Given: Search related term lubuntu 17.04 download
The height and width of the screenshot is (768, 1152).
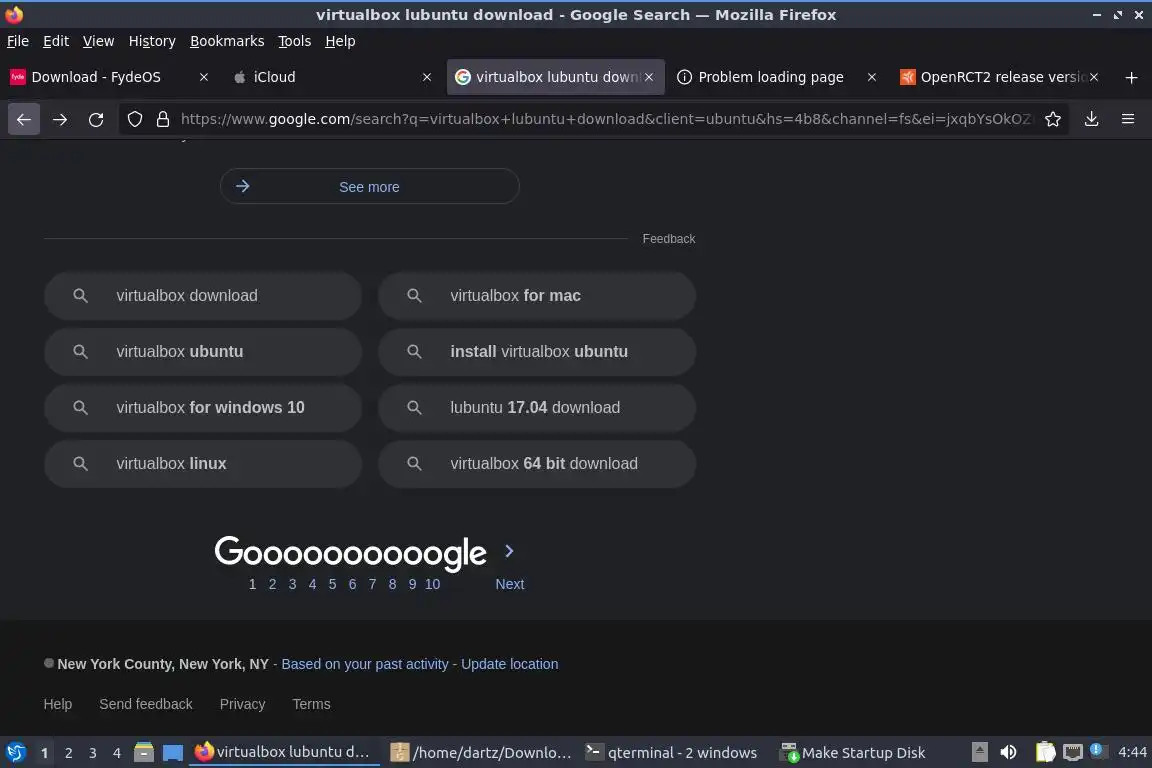Looking at the screenshot, I should 537,407.
